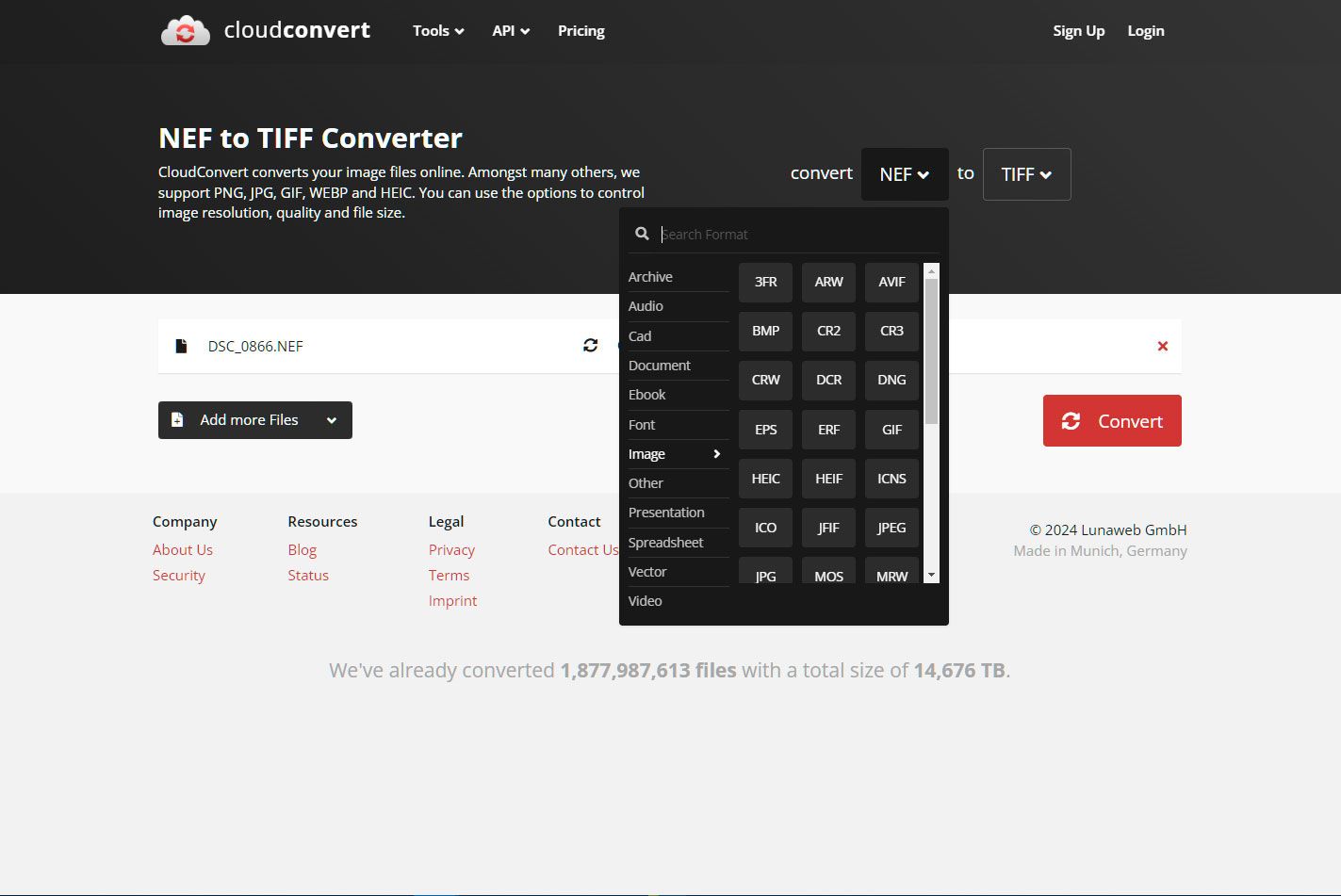Go to the Pricing page

581,30
